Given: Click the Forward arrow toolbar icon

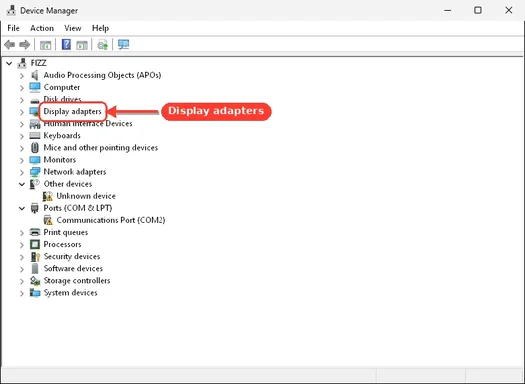Looking at the screenshot, I should (24, 44).
